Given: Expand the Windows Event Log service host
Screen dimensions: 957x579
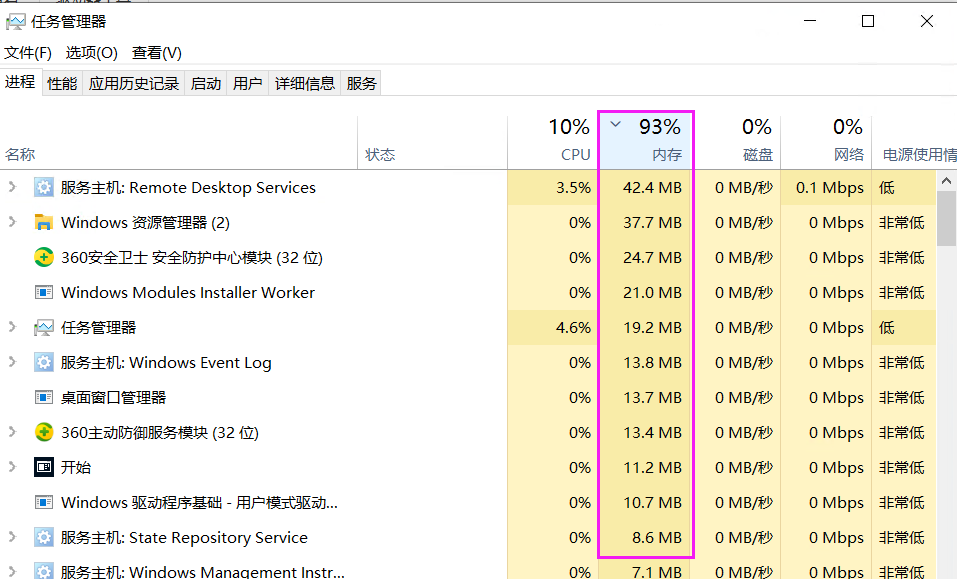Looking at the screenshot, I should click(12, 362).
